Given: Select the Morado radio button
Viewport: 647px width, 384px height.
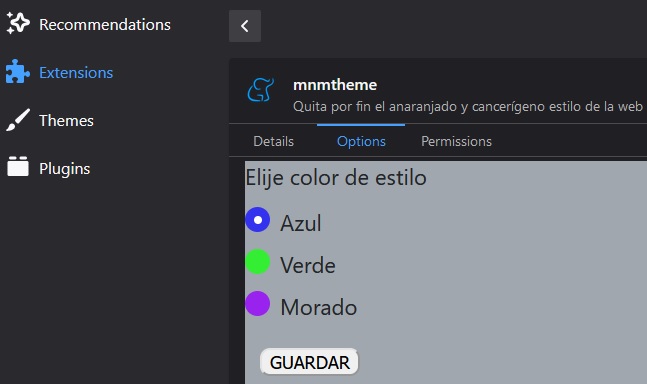Looking at the screenshot, I should [x=257, y=304].
